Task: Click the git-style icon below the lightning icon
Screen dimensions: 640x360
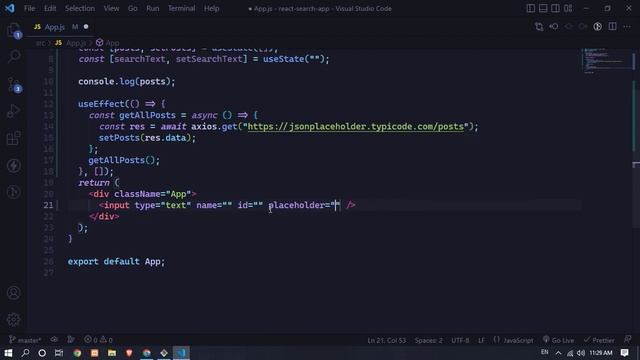Action: 13,192
